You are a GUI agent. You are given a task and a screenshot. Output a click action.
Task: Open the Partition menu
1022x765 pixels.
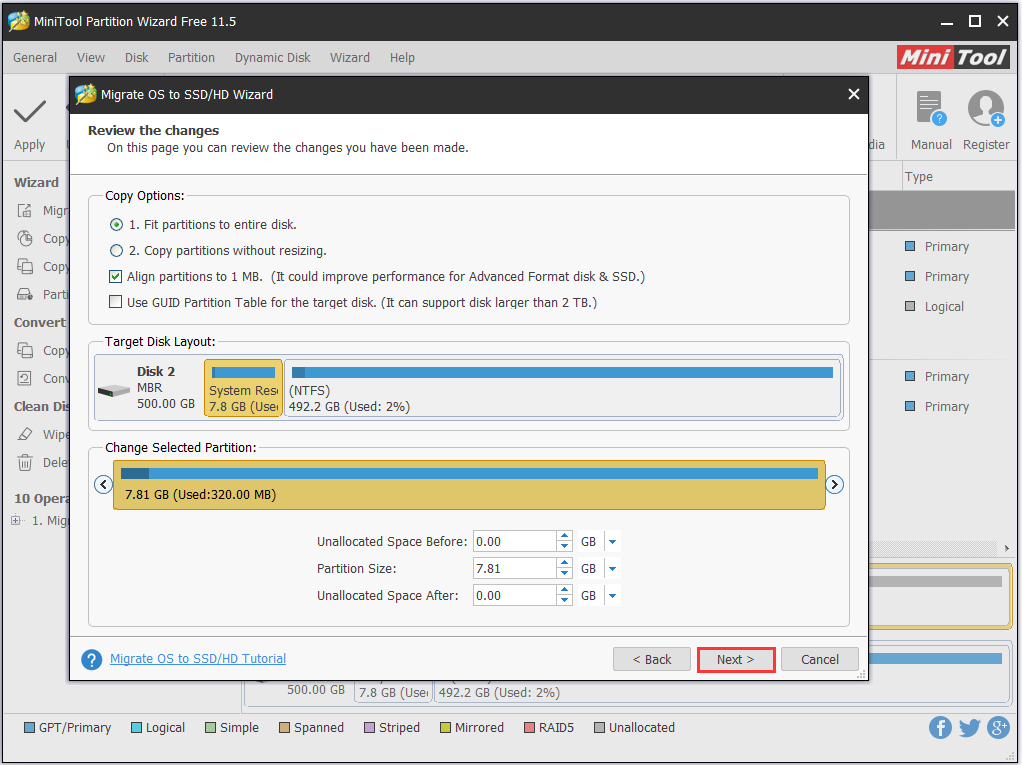(191, 57)
